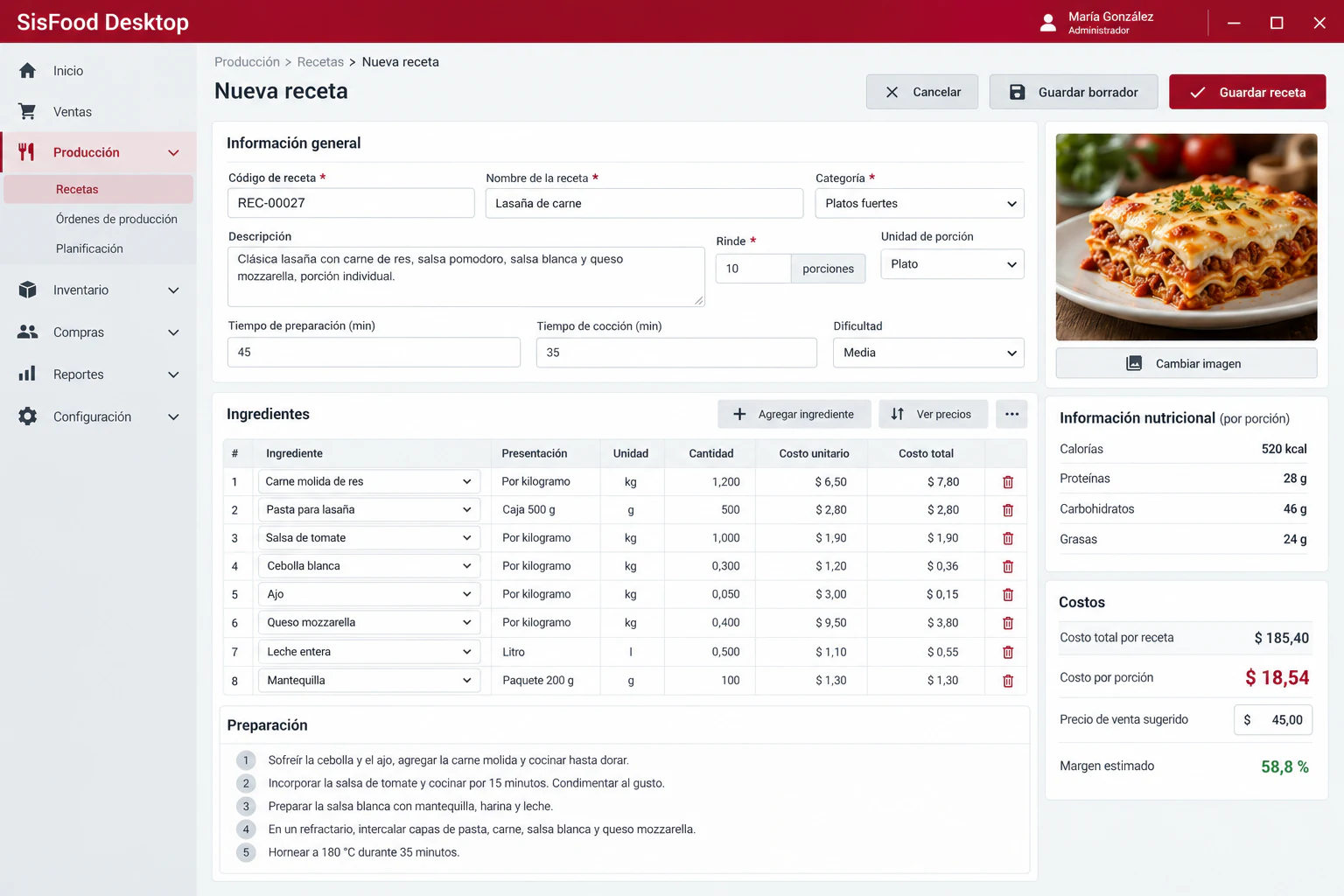Click the Inicio home icon

(28, 71)
